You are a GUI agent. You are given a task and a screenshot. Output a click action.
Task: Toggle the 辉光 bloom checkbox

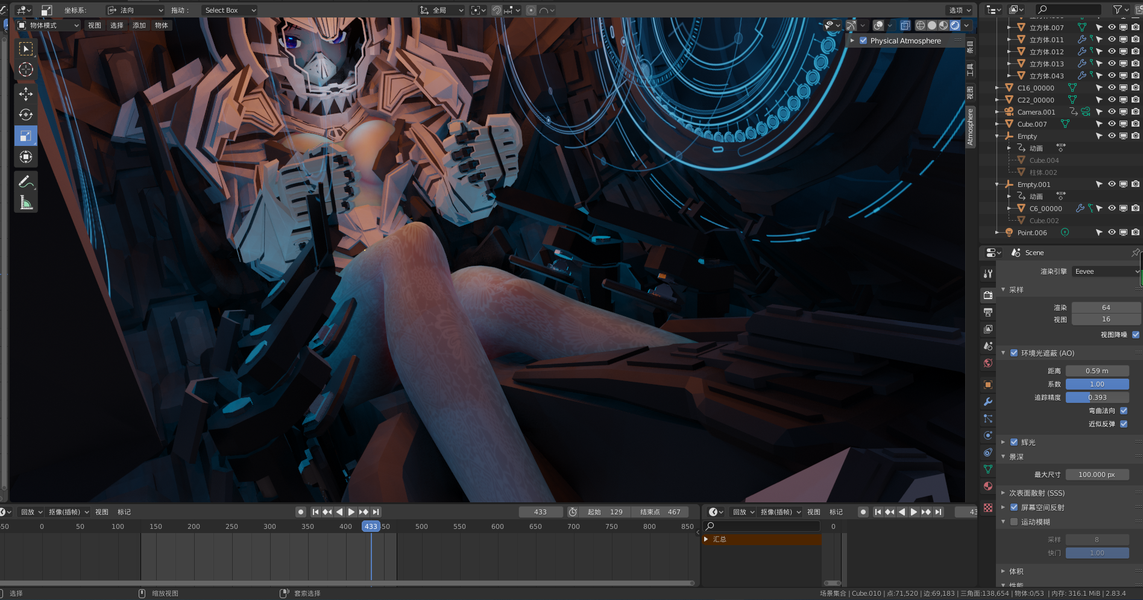(1014, 443)
